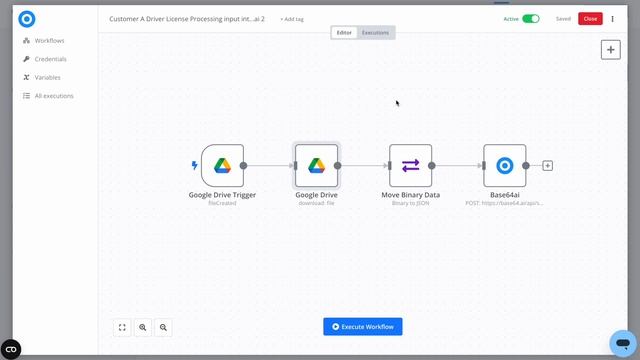Click the Google Drive Trigger label
This screenshot has width=640, height=360.
[x=222, y=195]
